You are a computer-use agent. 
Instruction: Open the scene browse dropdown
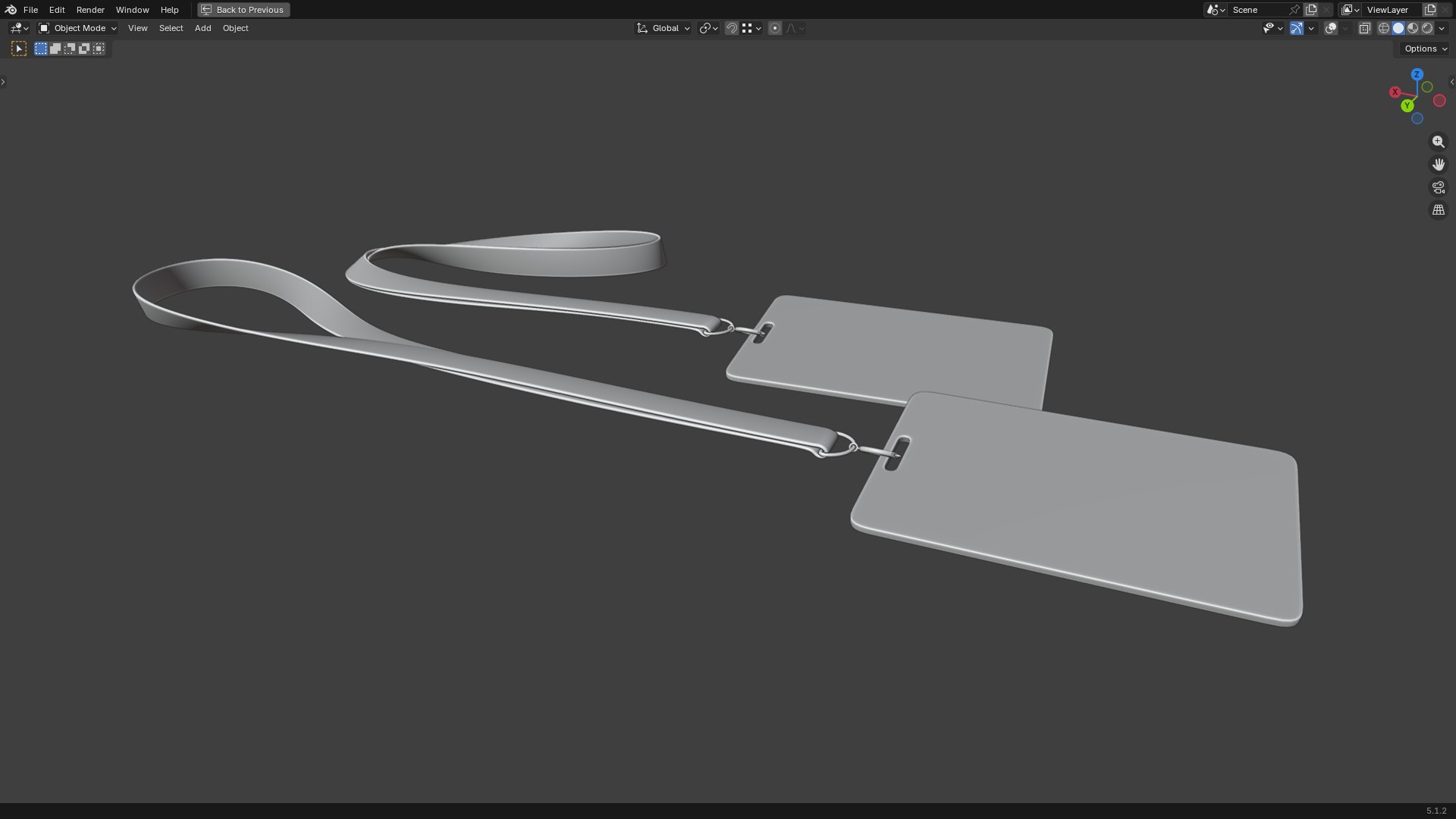pos(1216,10)
